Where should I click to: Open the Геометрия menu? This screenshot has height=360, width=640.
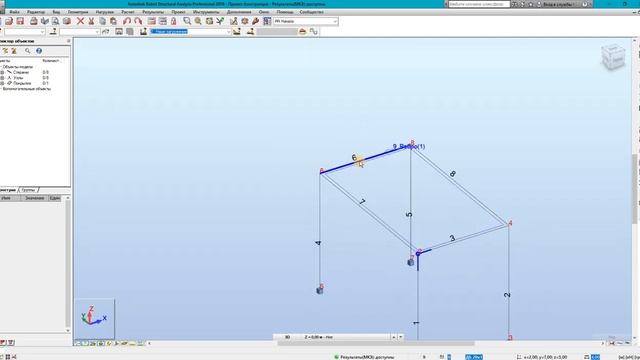point(78,12)
